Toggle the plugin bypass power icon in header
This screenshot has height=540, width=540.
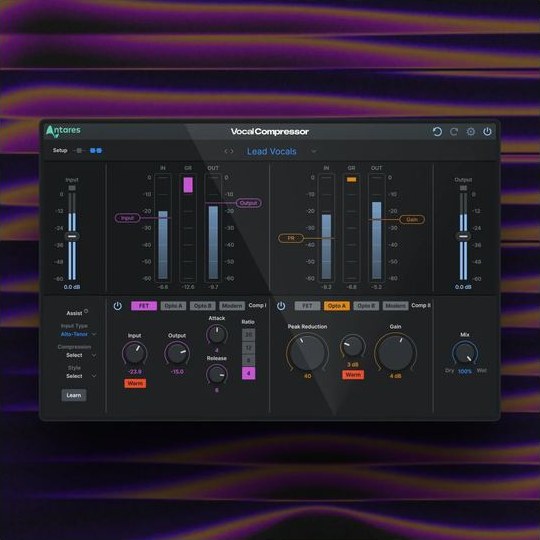click(x=487, y=132)
